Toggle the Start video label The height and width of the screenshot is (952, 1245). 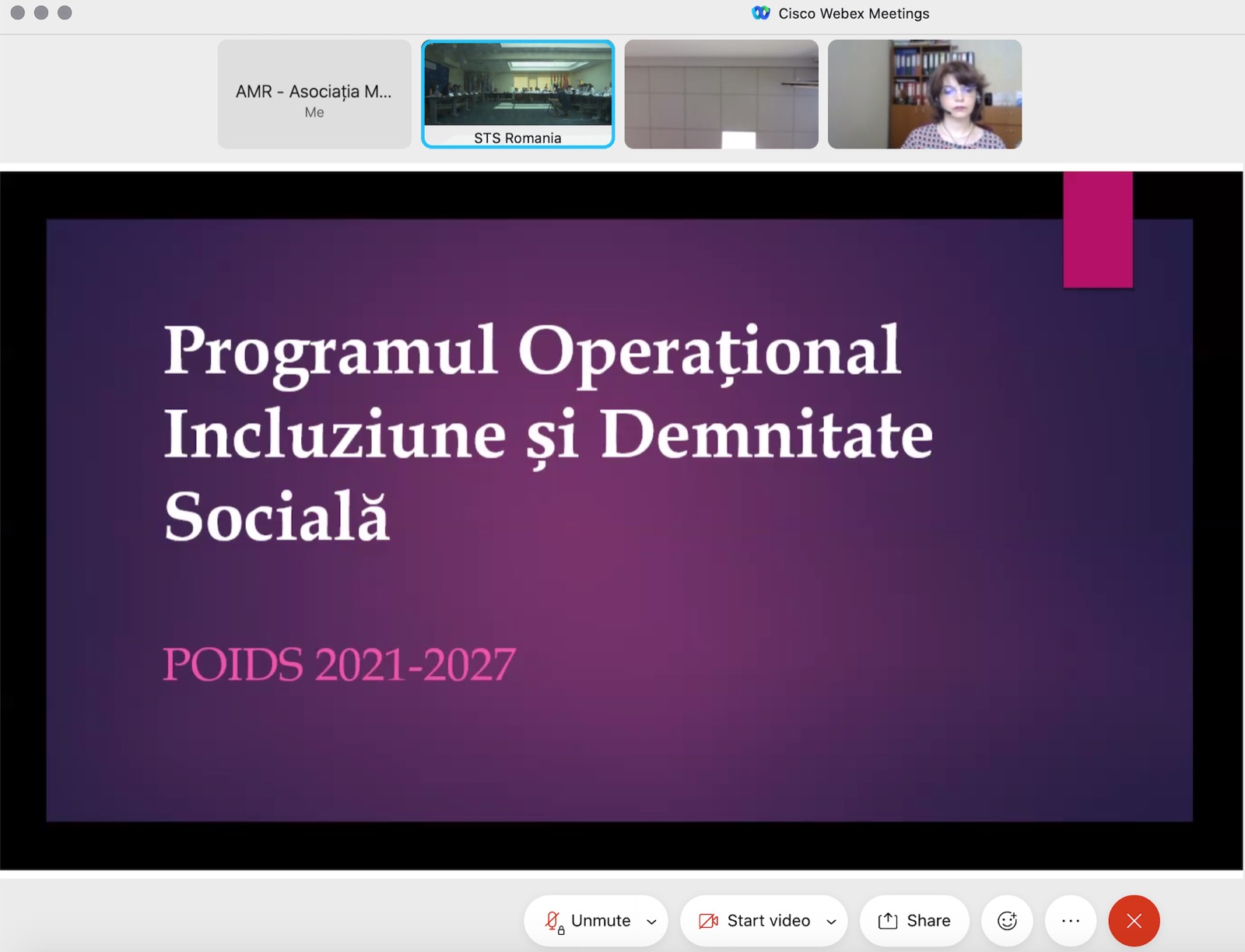pyautogui.click(x=768, y=921)
